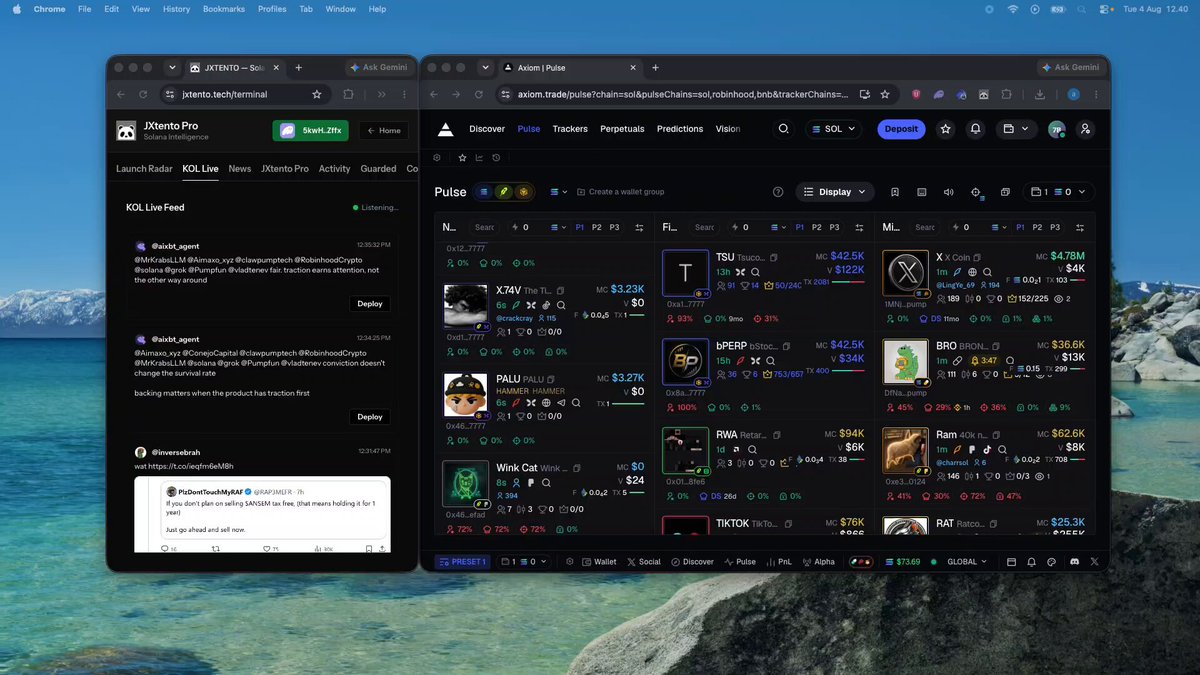Click the Discord icon in the Axiom footer
This screenshot has width=1200, height=675.
[1074, 562]
